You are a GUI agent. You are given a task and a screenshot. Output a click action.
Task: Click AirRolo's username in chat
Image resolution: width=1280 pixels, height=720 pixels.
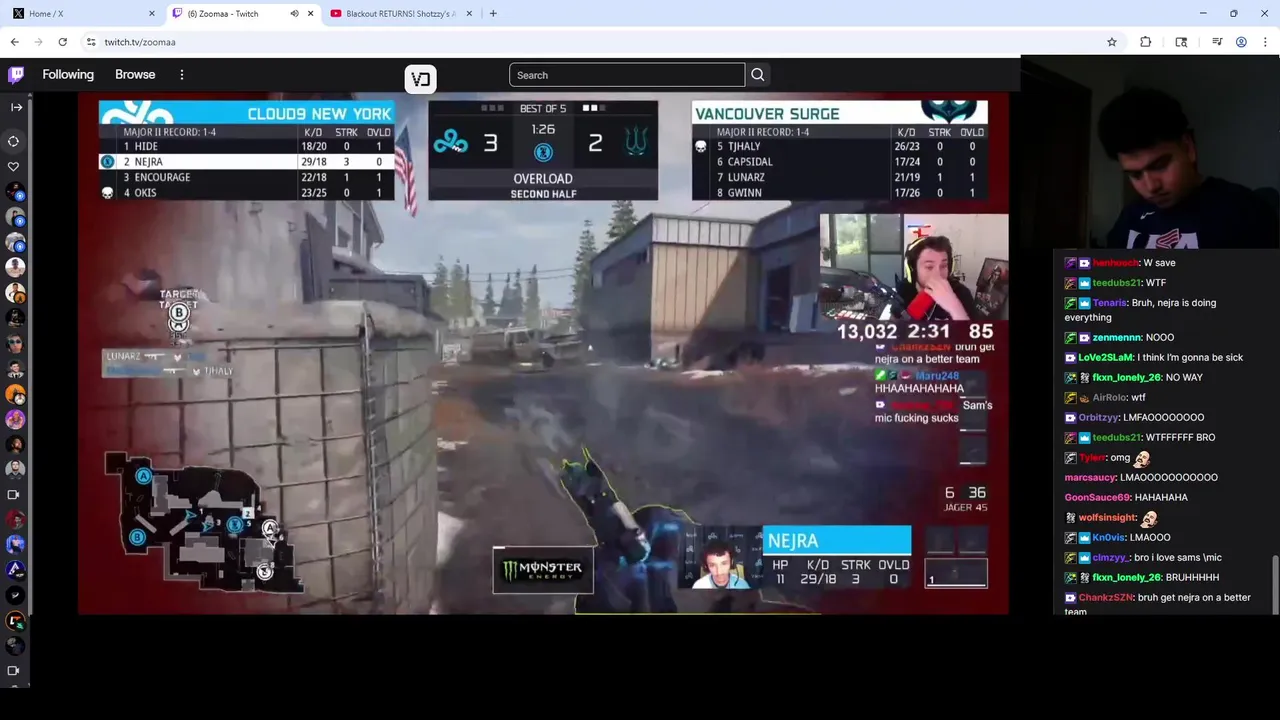click(x=1109, y=398)
